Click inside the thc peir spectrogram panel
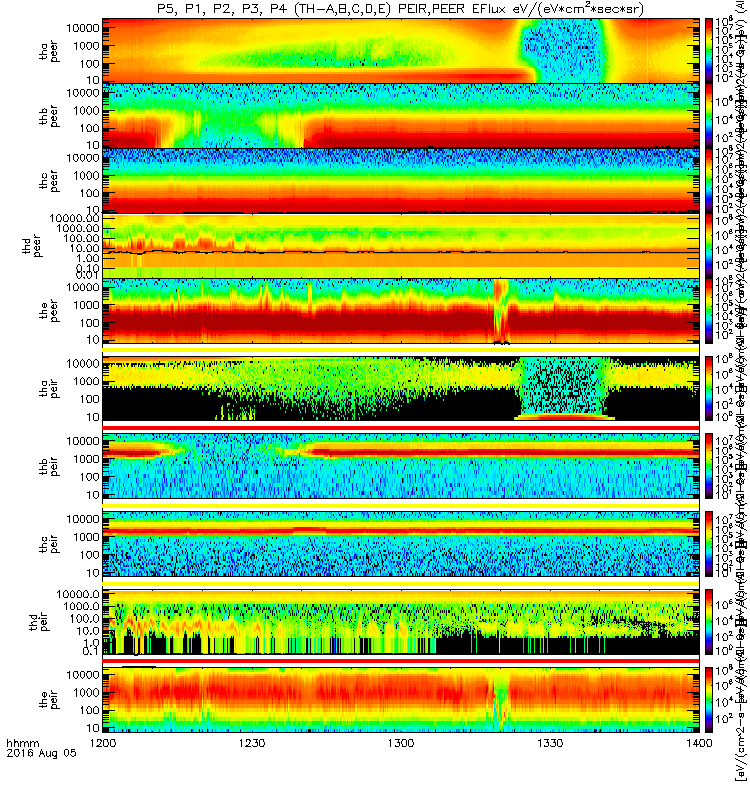 coord(401,544)
